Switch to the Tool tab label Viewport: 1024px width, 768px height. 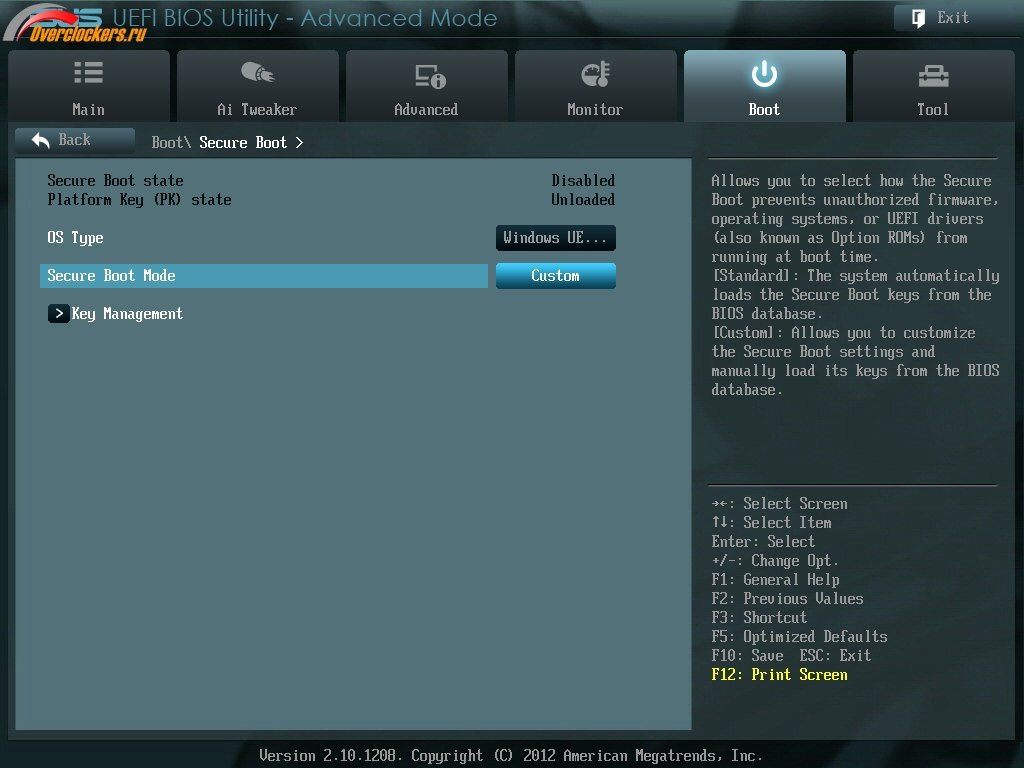click(x=933, y=110)
